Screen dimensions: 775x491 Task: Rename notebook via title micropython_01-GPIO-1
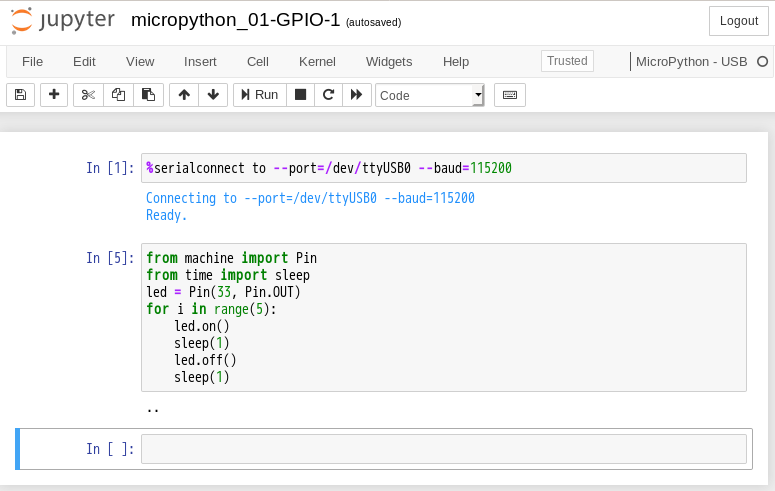(x=236, y=21)
